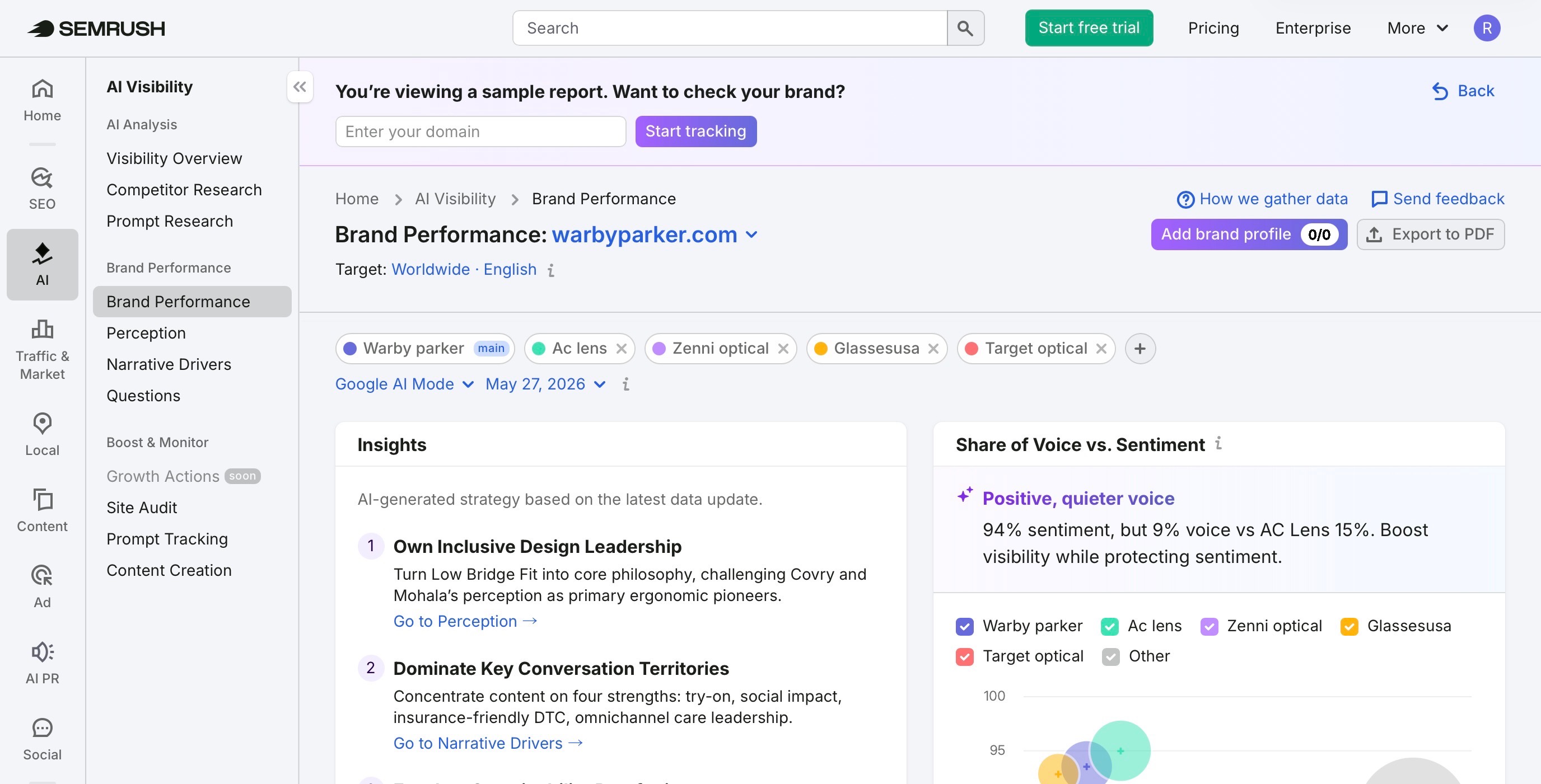
Task: Open Prompt Tracking menu item
Action: click(x=167, y=539)
